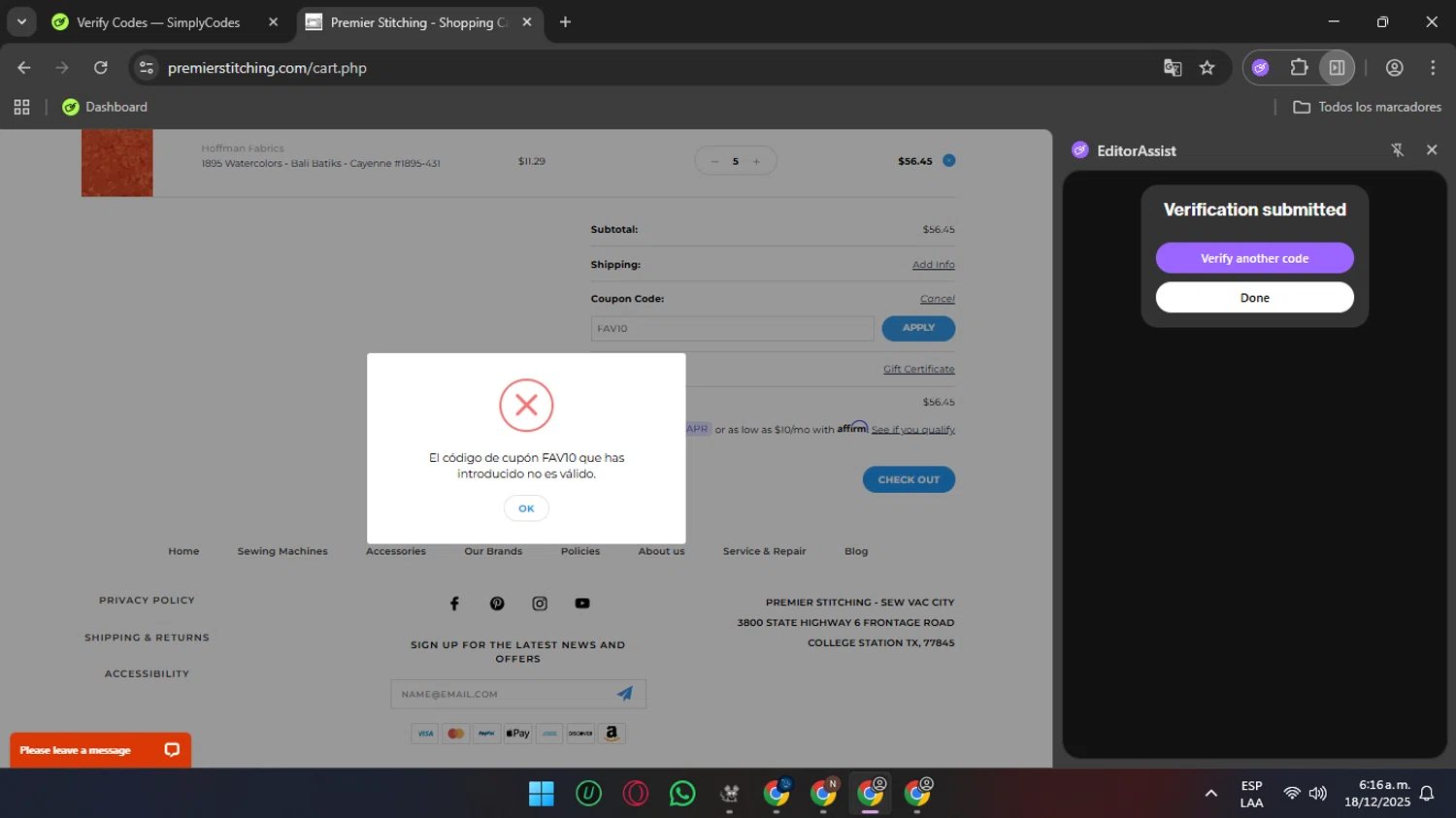Apply the coupon code with APPLY button
Screen dimensions: 1456x818
click(x=918, y=328)
